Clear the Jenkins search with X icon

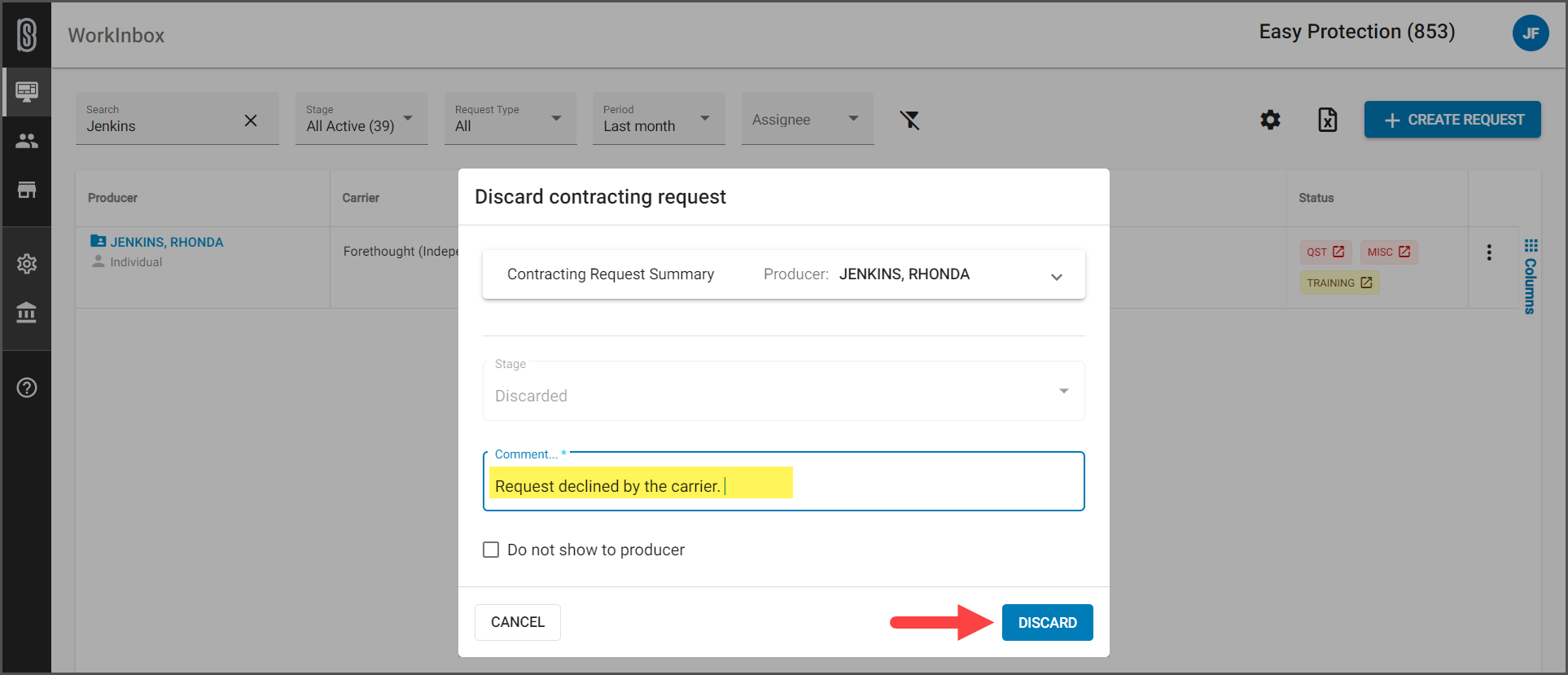click(x=251, y=121)
